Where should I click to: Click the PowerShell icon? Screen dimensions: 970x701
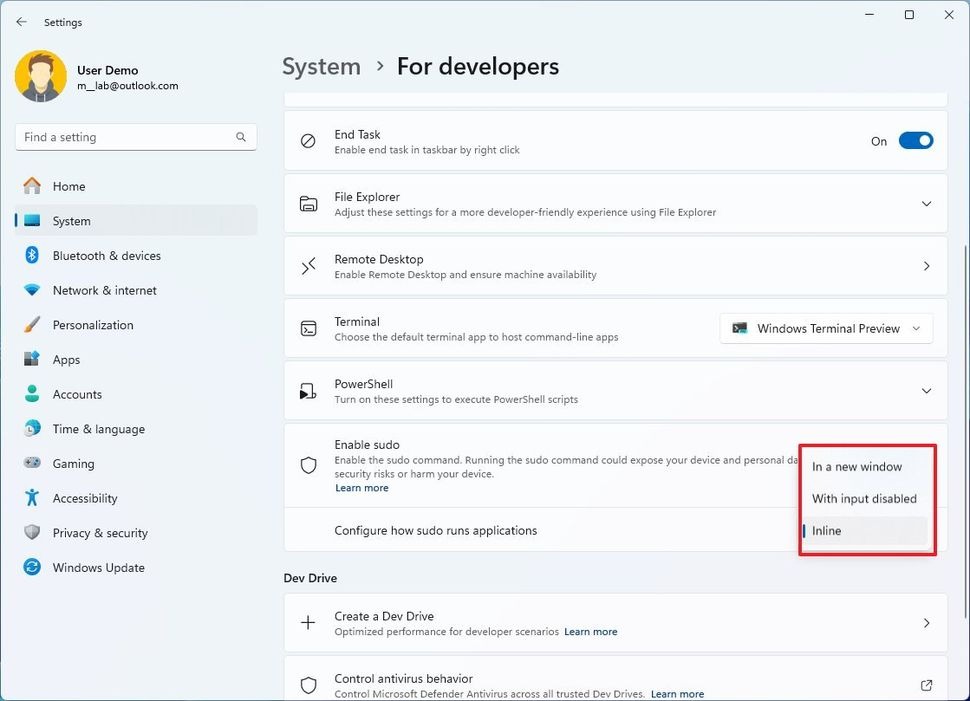pos(308,391)
